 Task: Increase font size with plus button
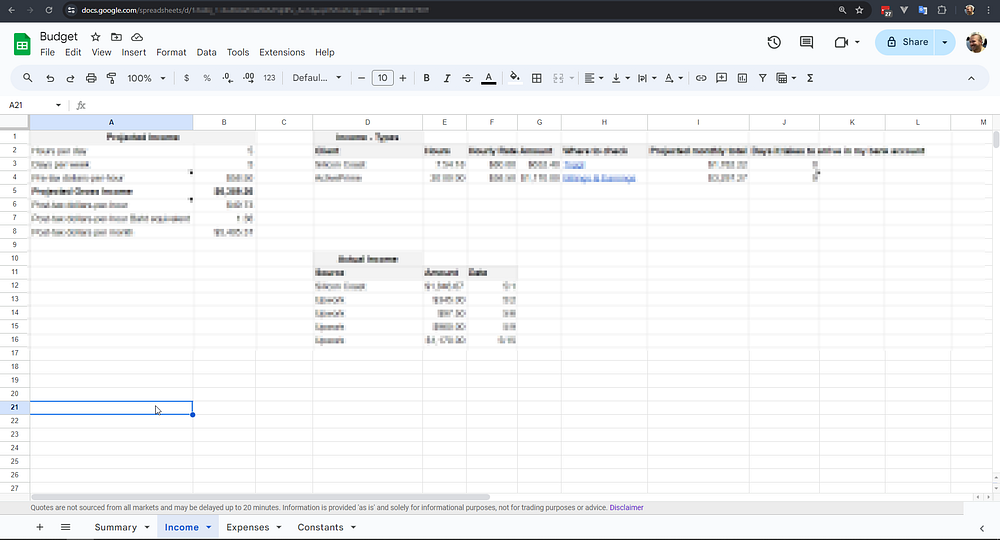point(402,78)
